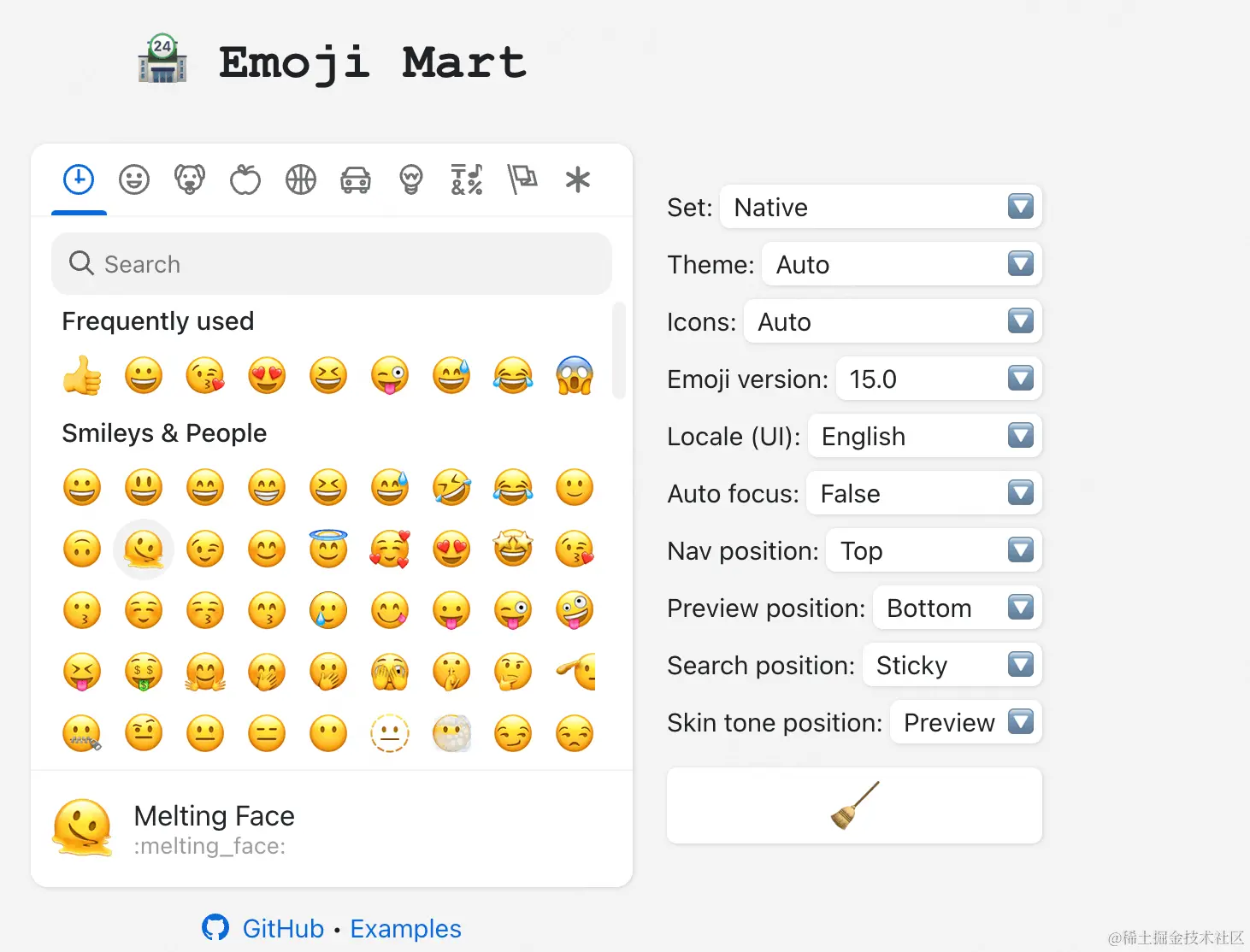The width and height of the screenshot is (1250, 952).
Task: Switch to Animals & Nature category tab
Action: tap(190, 179)
